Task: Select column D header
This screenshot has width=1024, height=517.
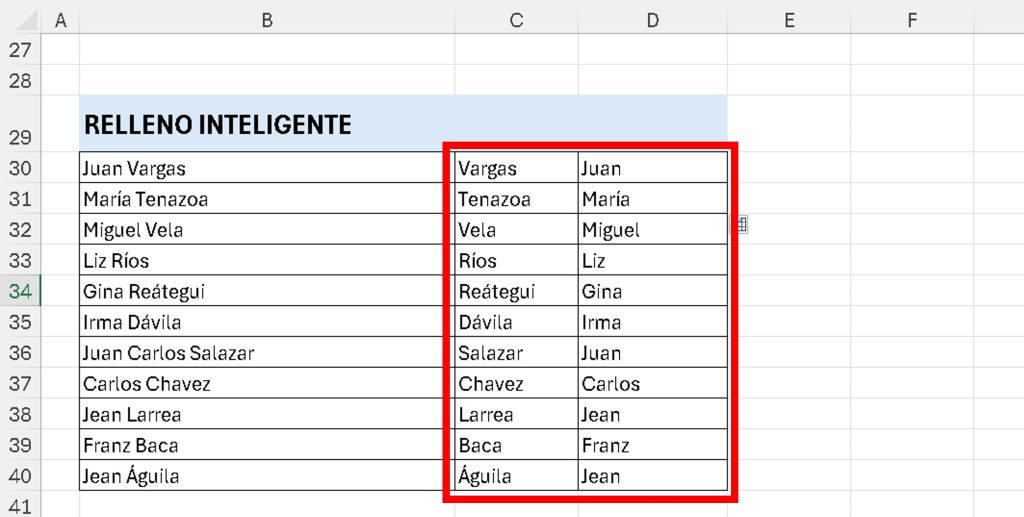Action: point(652,20)
